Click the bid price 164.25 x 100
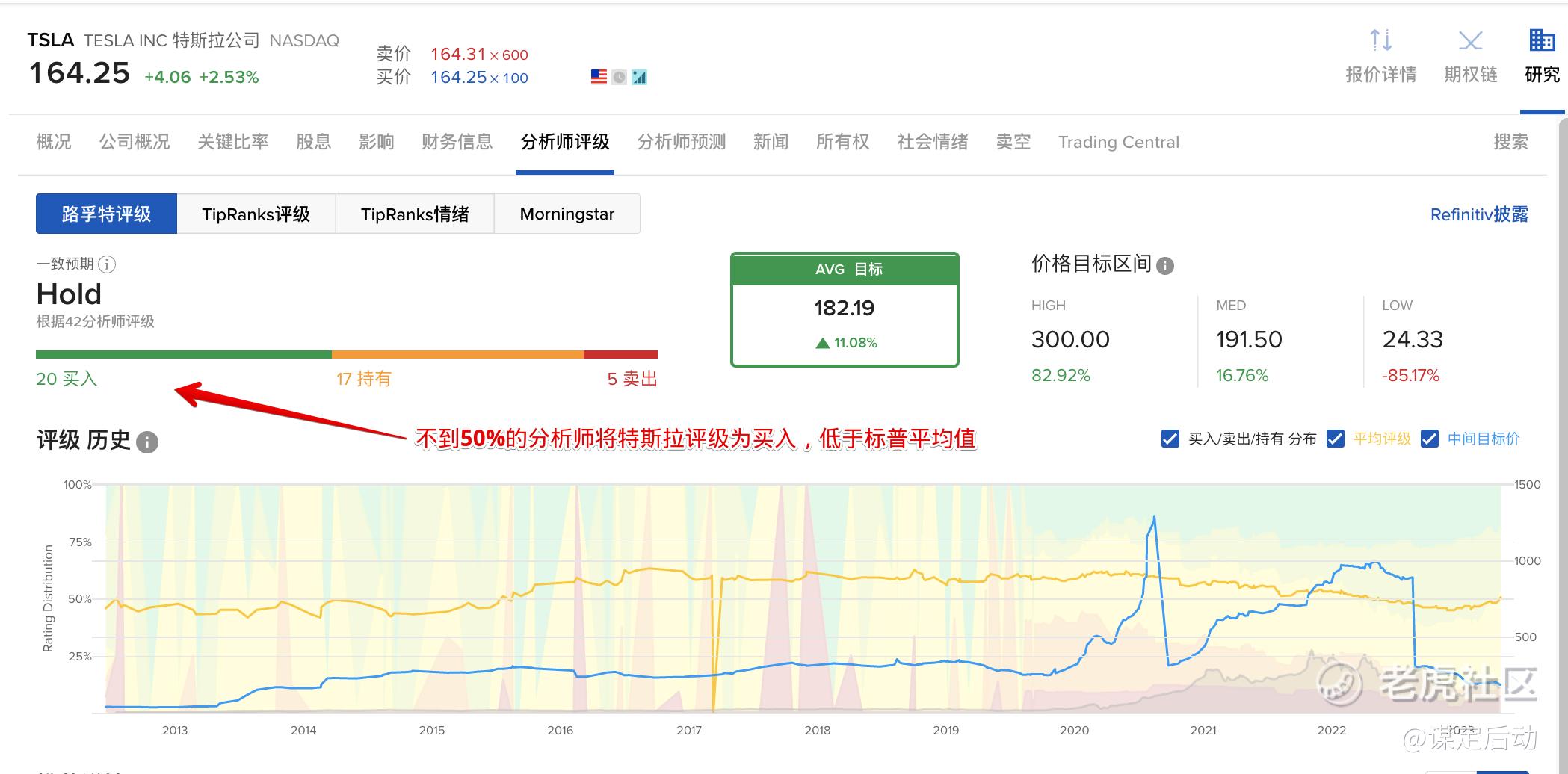This screenshot has height=774, width=1568. tap(479, 77)
